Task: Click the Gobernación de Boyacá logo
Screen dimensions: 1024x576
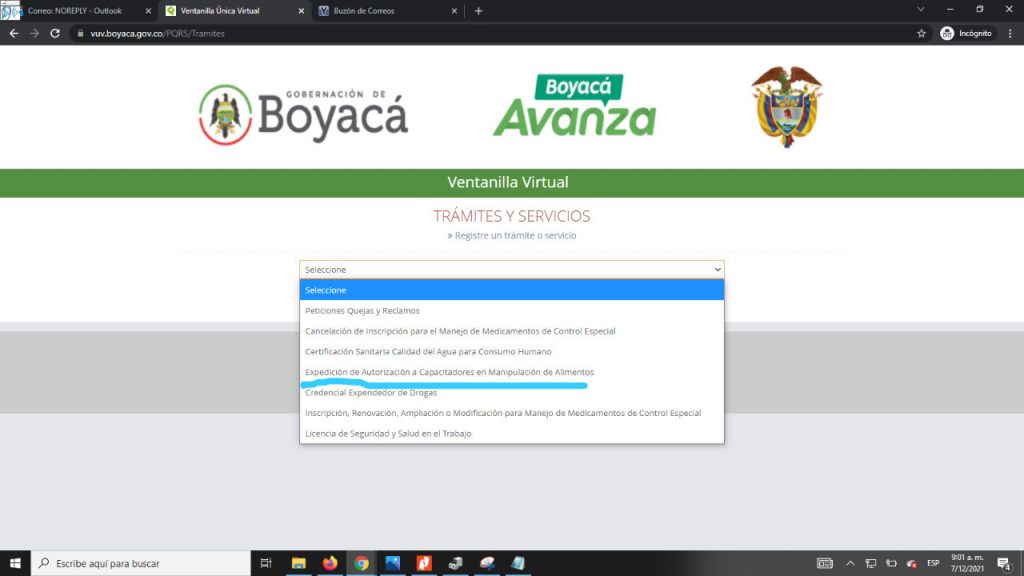Action: point(303,113)
